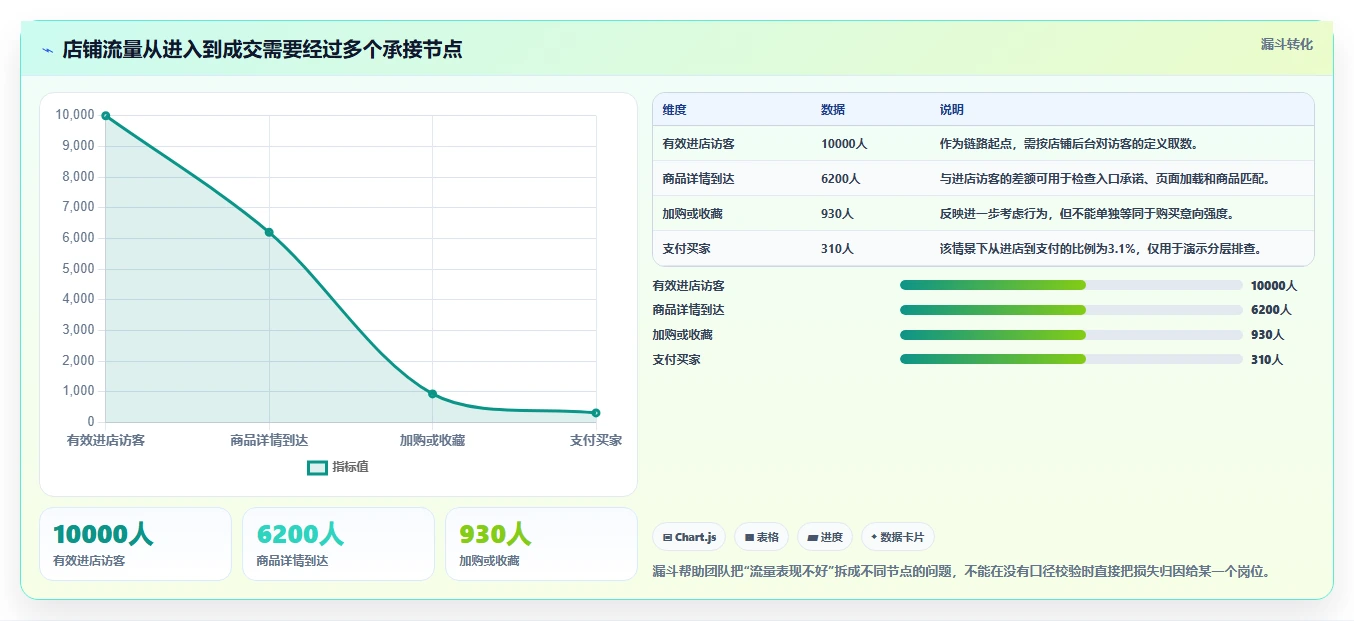This screenshot has height=621, width=1354.
Task: Click the footer note starting 漏斗帮助团队
Action: point(961,572)
